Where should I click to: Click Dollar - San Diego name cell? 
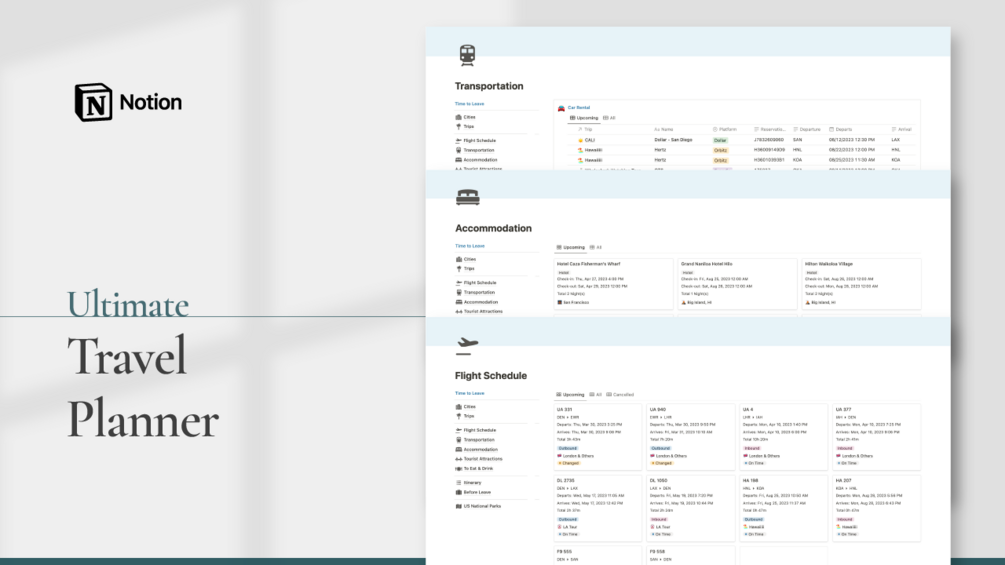point(673,140)
